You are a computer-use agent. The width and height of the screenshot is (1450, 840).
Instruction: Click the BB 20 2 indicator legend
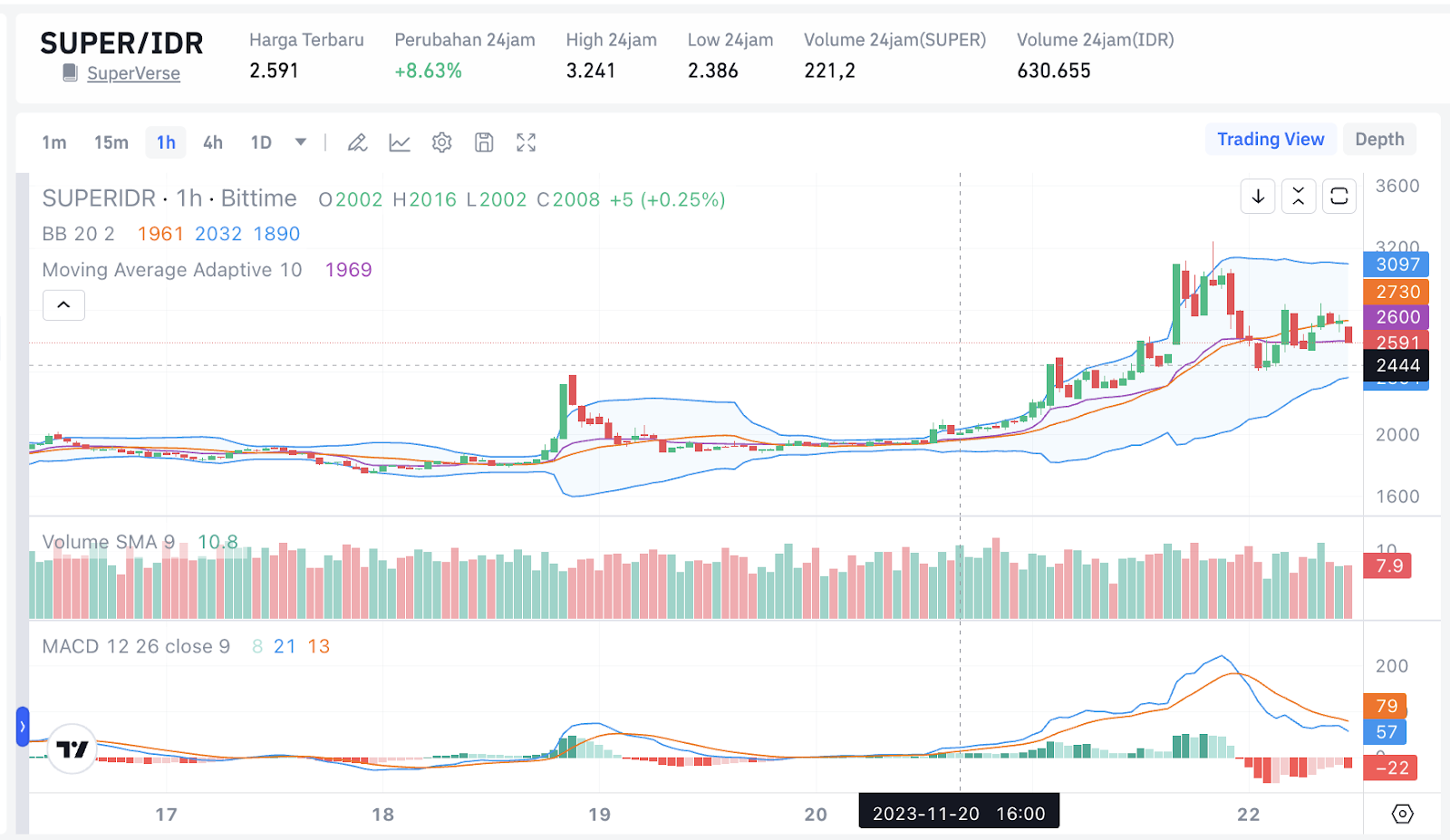79,234
